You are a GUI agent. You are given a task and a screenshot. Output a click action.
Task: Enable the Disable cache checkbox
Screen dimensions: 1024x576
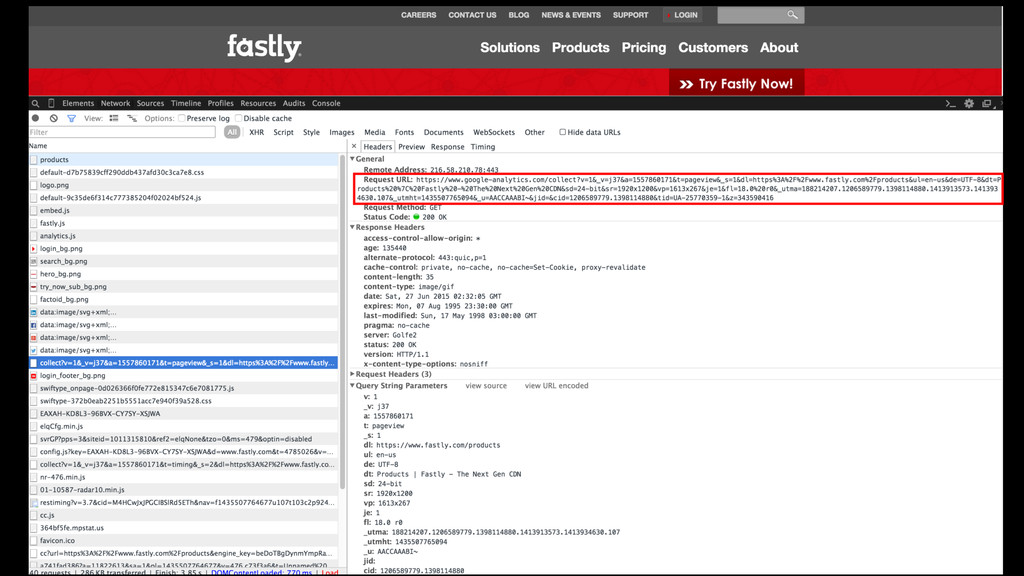[x=239, y=118]
